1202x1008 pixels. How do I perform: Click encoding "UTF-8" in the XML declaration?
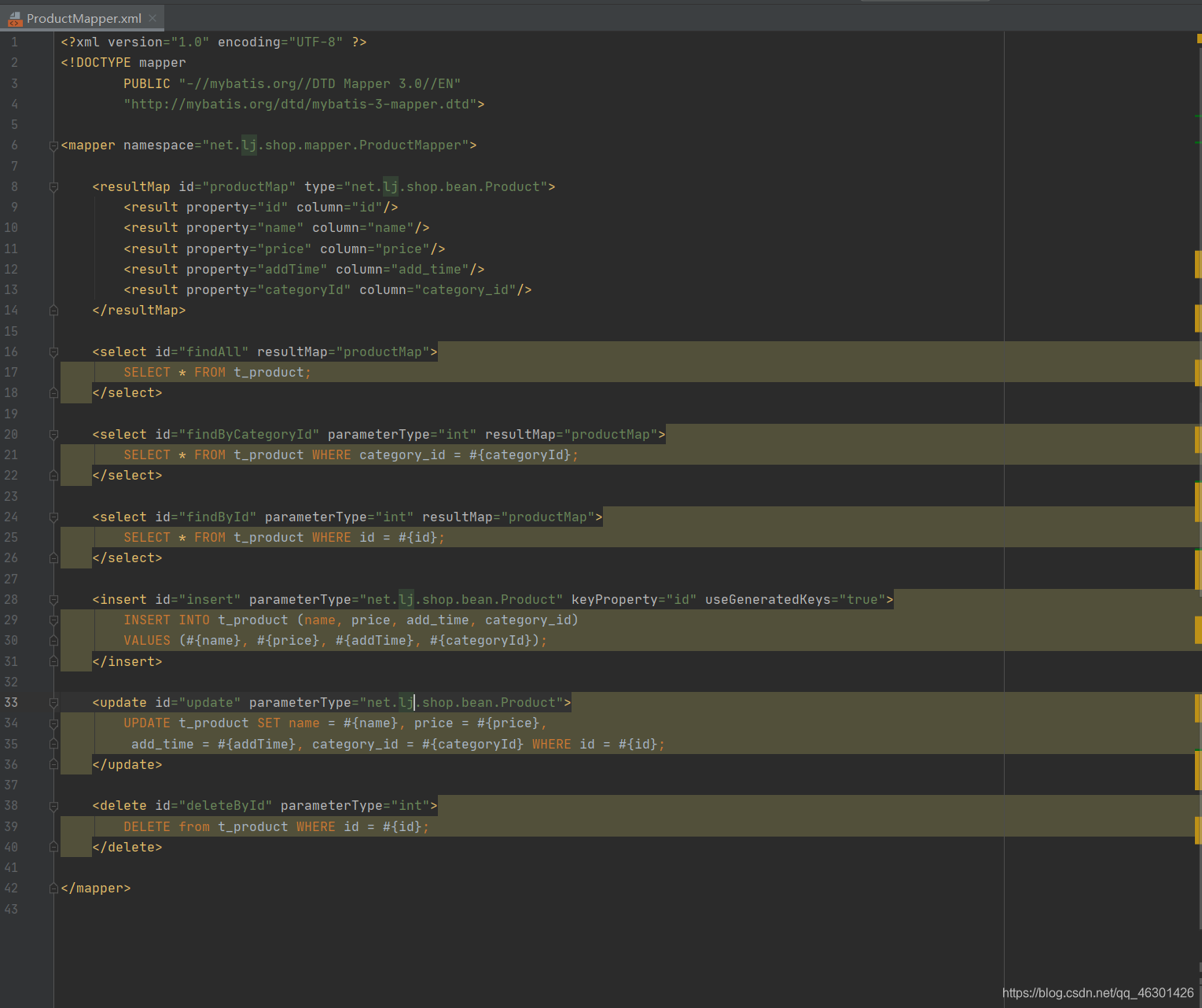(x=316, y=42)
